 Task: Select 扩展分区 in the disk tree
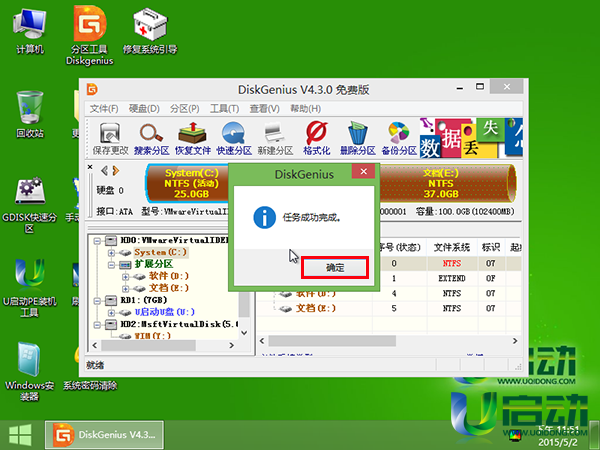pyautogui.click(x=153, y=264)
